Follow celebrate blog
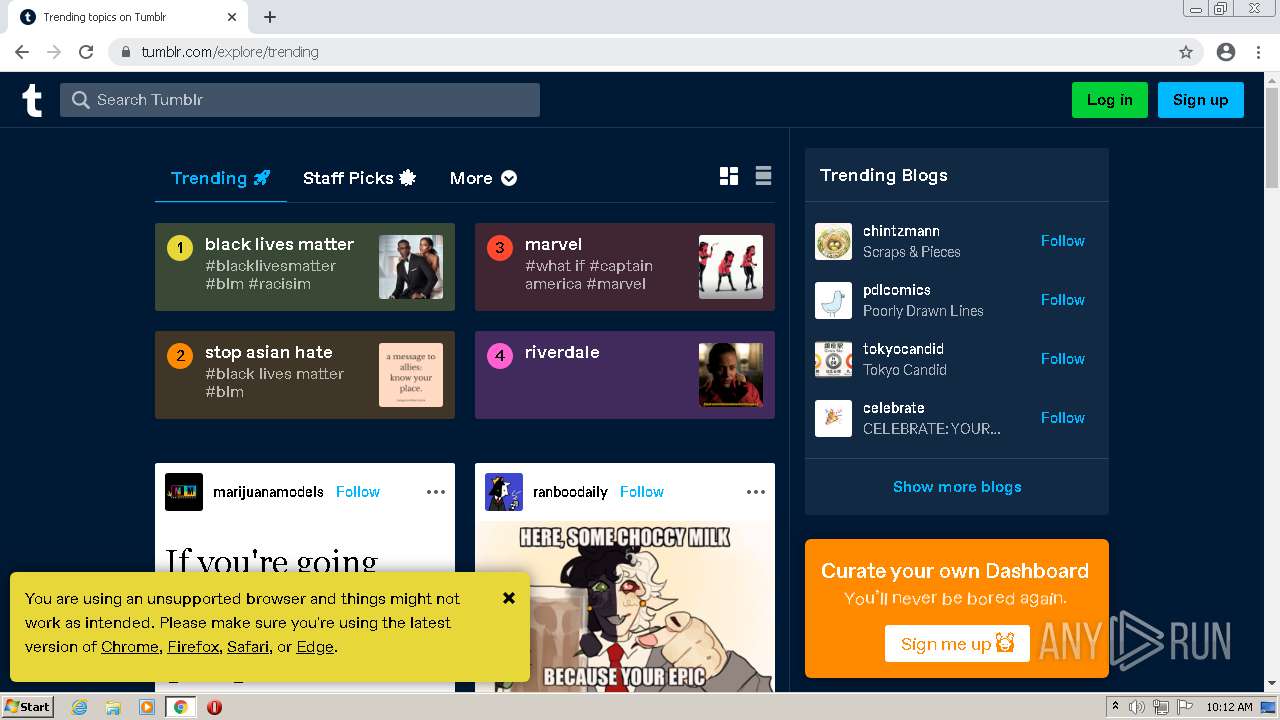Screen dimensions: 1280x720 [1062, 418]
